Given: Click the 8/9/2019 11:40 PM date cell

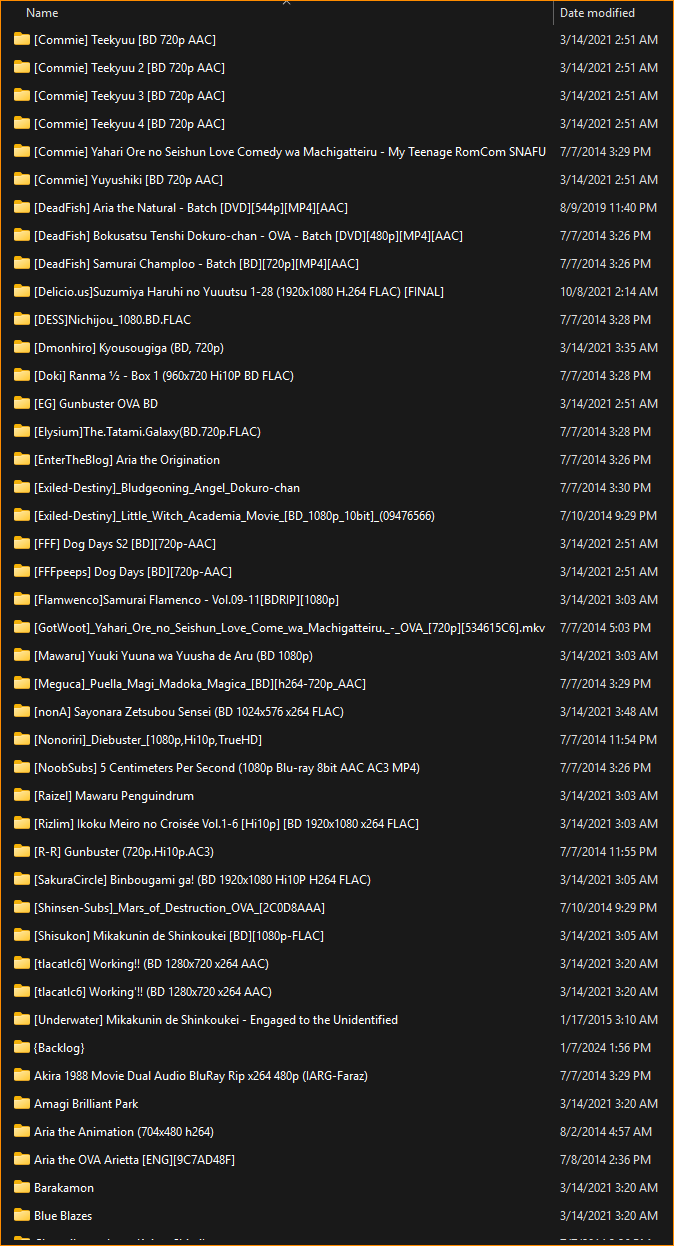Looking at the screenshot, I should [x=608, y=208].
